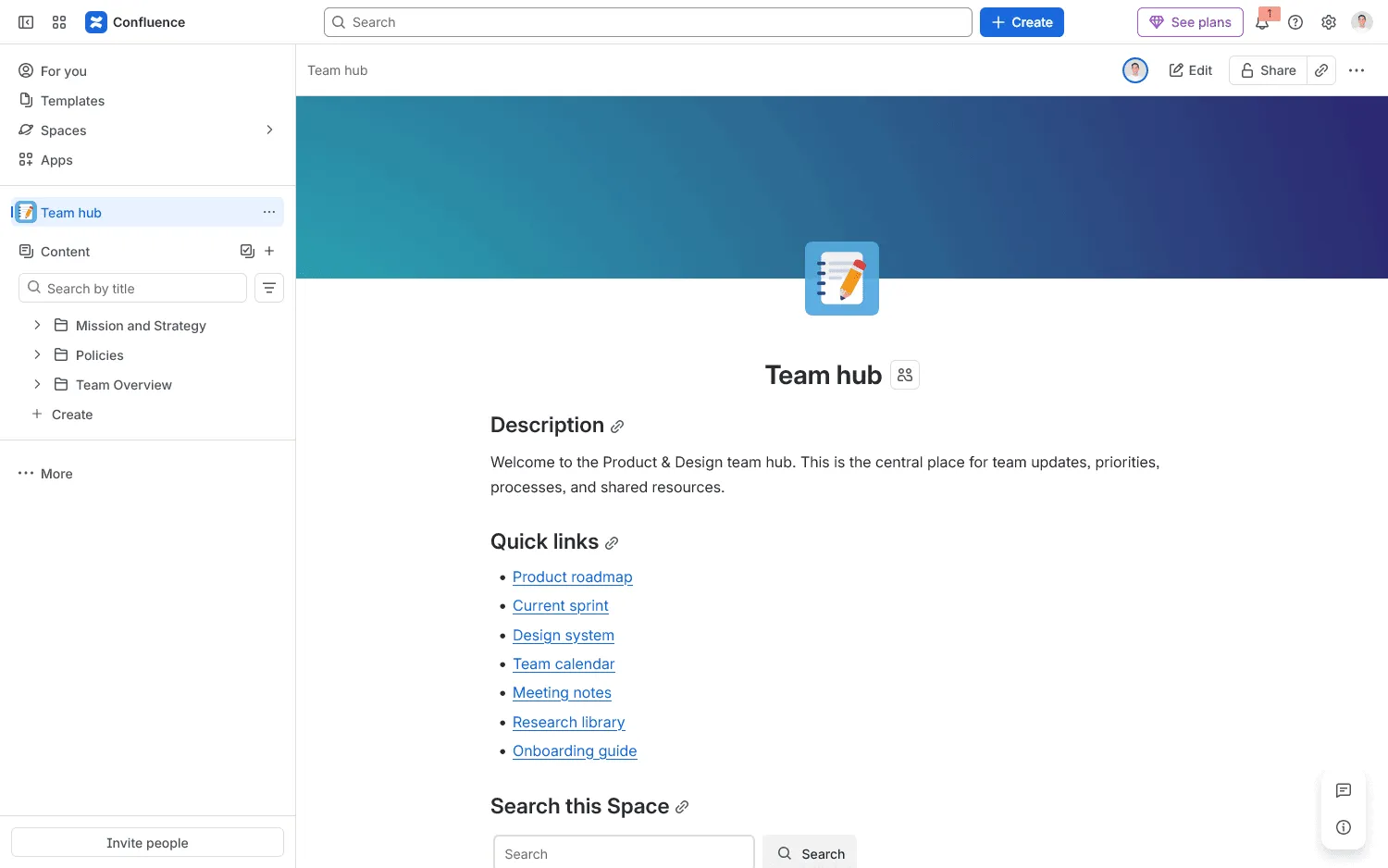This screenshot has height=868, width=1388.
Task: Open the profile avatar in the top bar
Action: [x=1362, y=22]
